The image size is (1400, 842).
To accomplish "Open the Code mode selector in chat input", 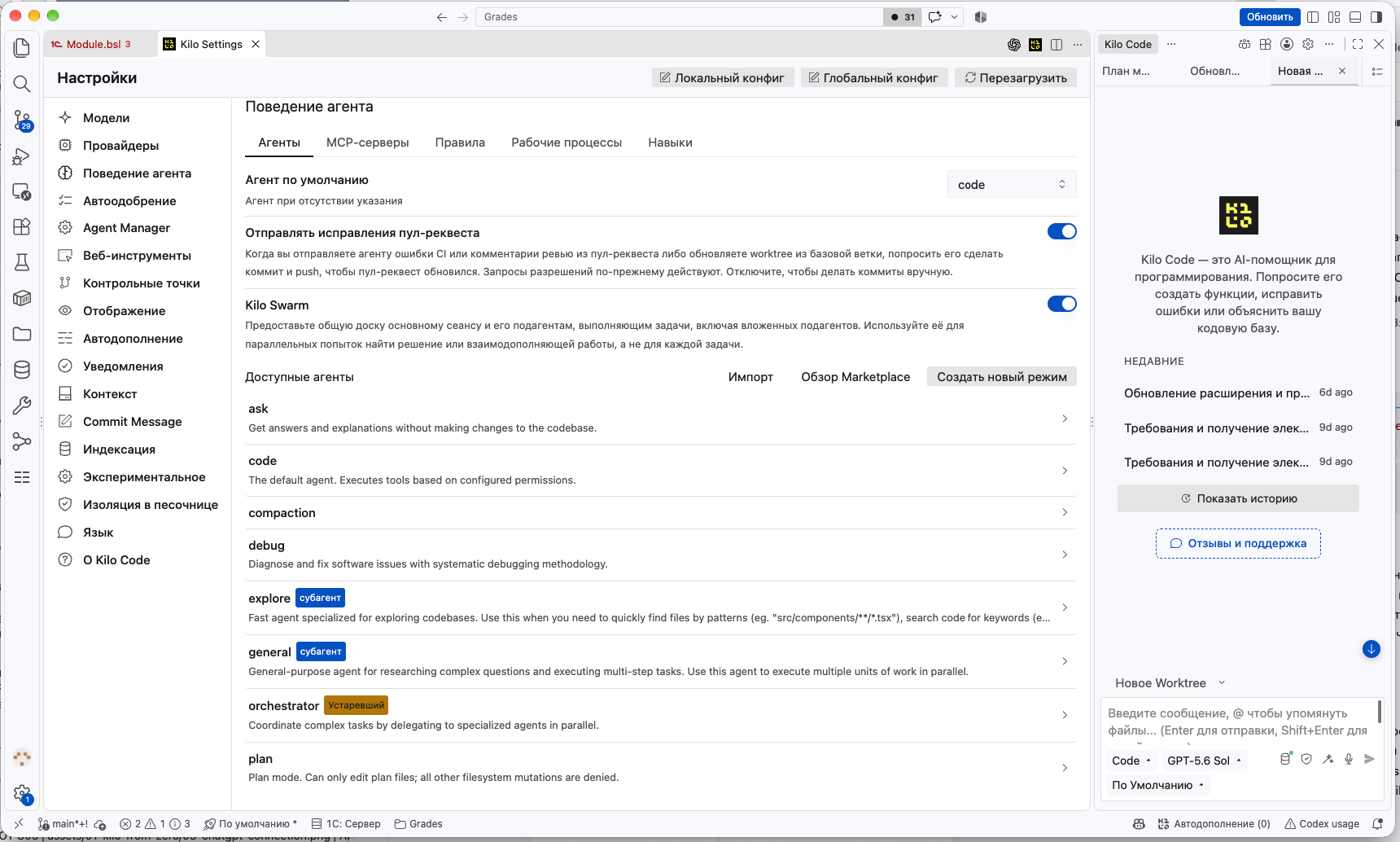I will tap(1131, 761).
